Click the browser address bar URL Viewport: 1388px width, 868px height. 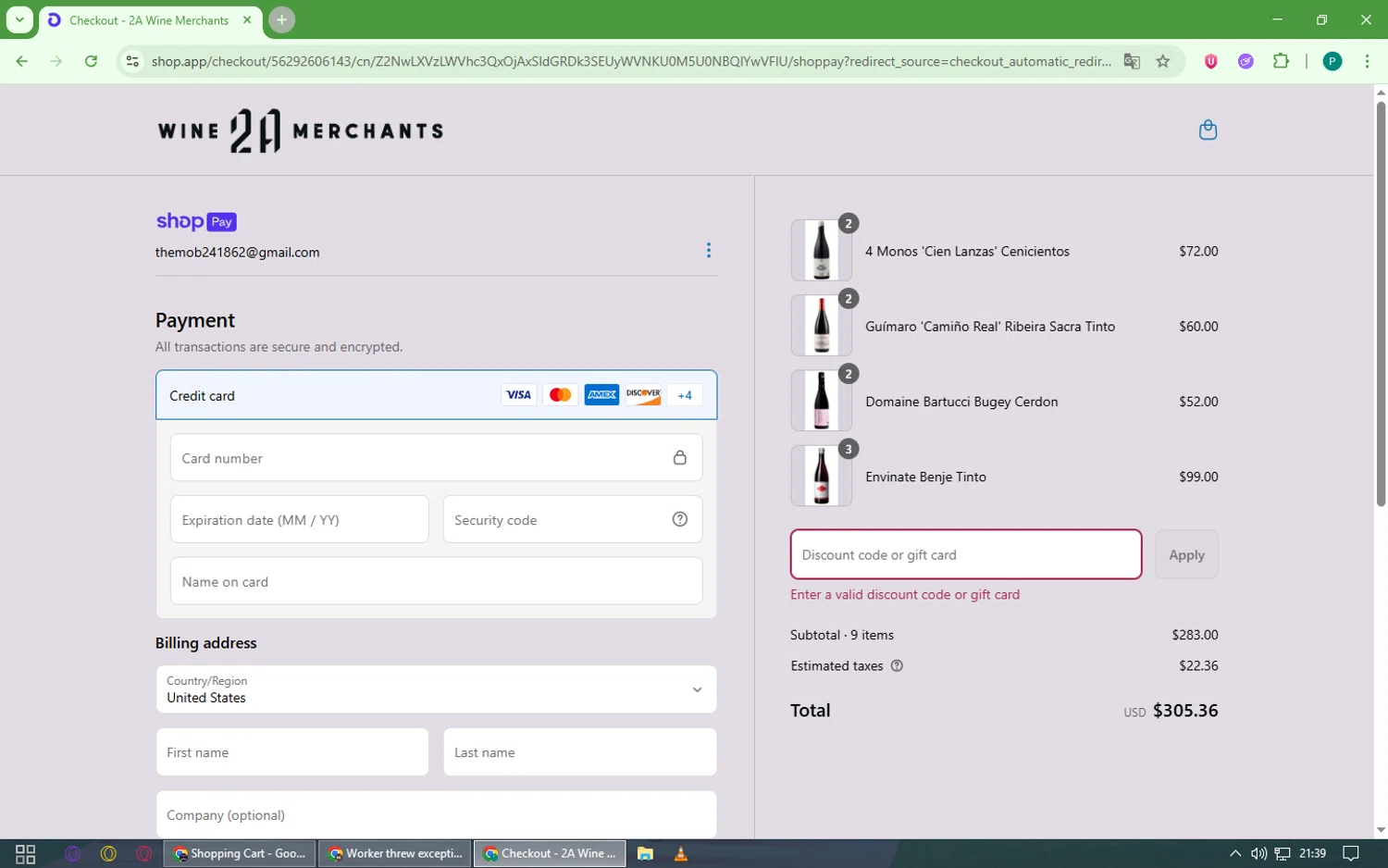[x=631, y=61]
